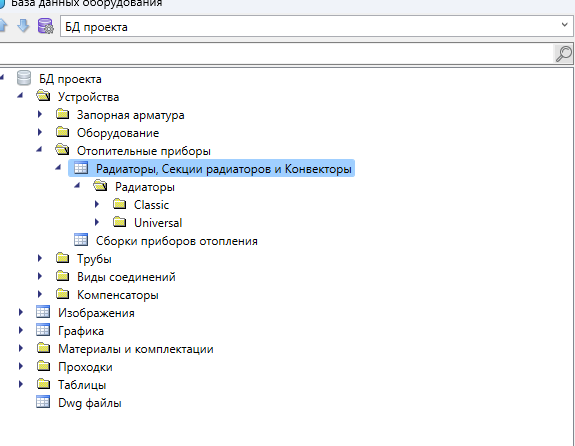Click the magnifier search icon
Screen dimensions: 575x446
click(x=563, y=54)
